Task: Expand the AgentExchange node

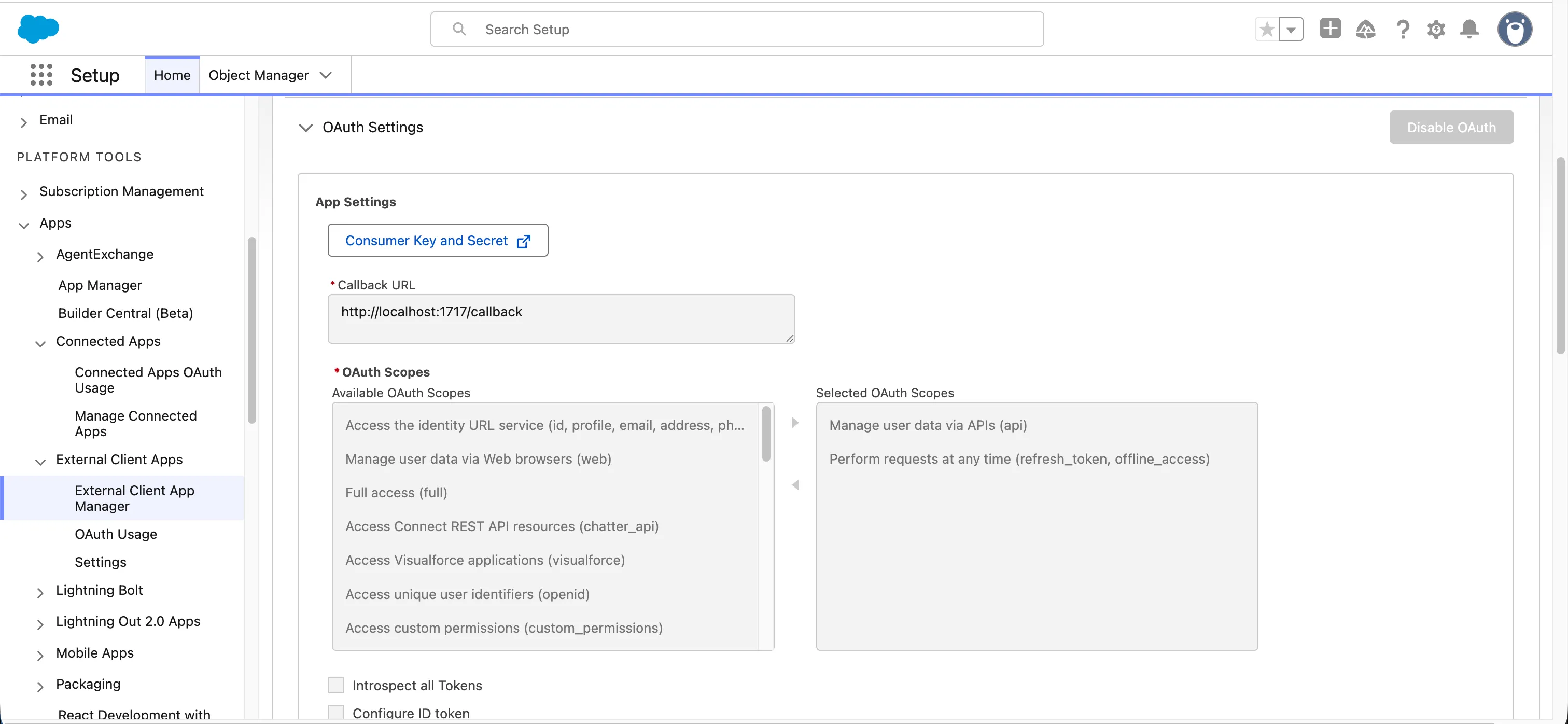Action: (x=40, y=256)
